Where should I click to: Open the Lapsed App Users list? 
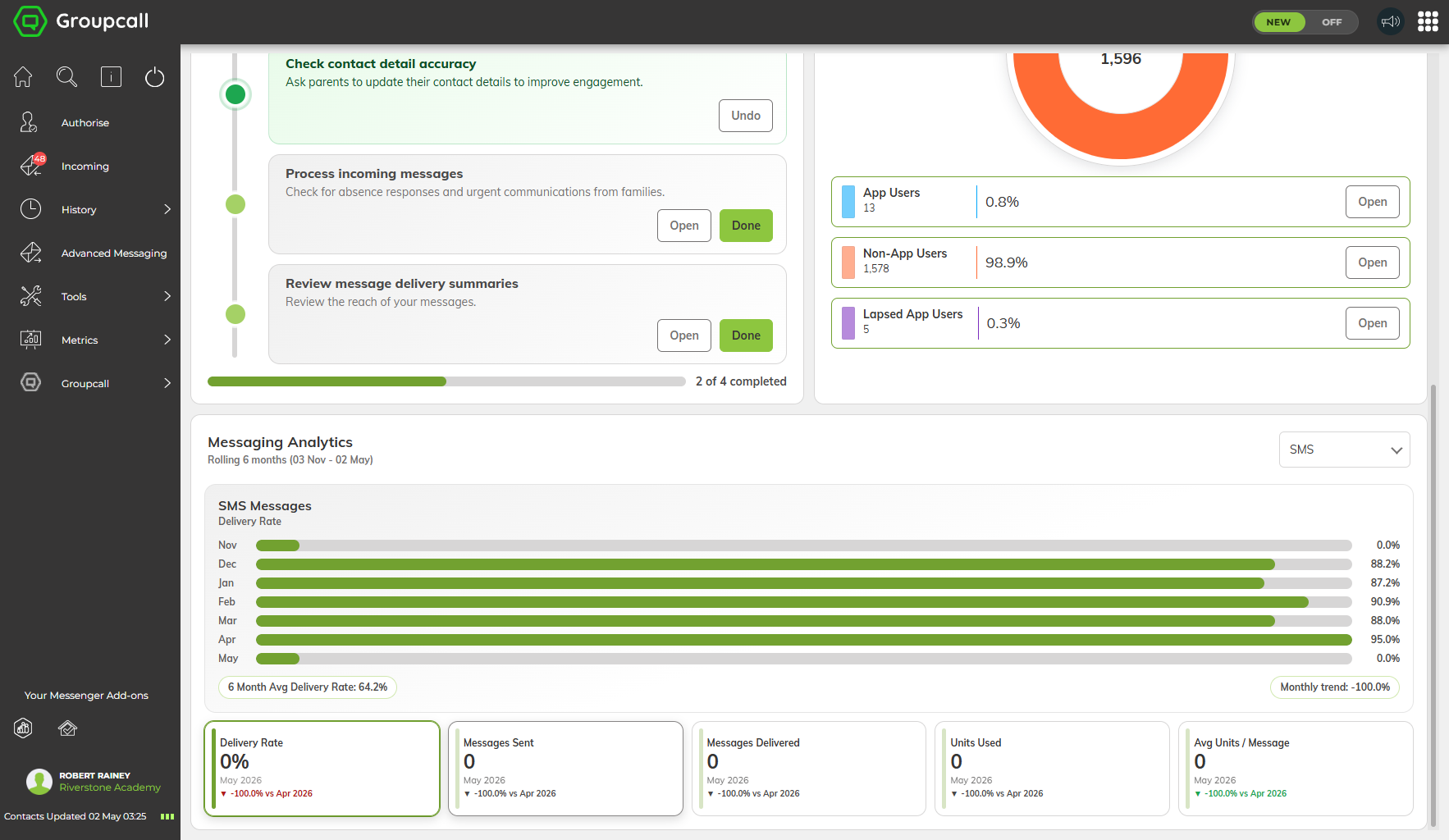click(1373, 323)
